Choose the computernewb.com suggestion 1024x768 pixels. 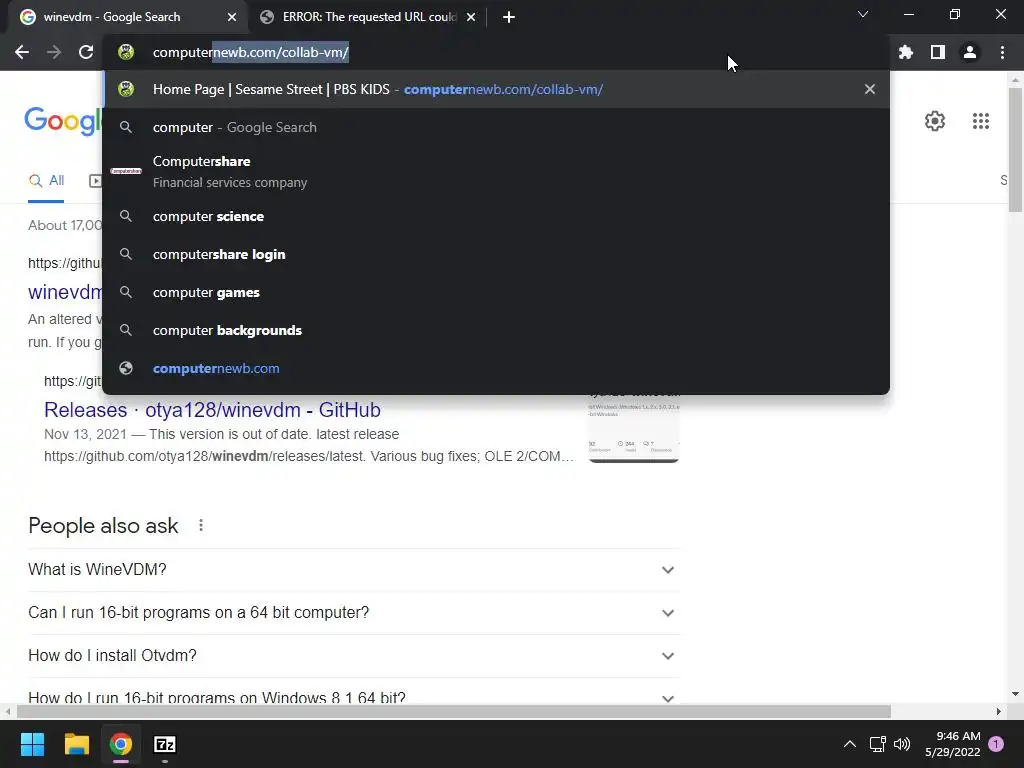[x=496, y=368]
